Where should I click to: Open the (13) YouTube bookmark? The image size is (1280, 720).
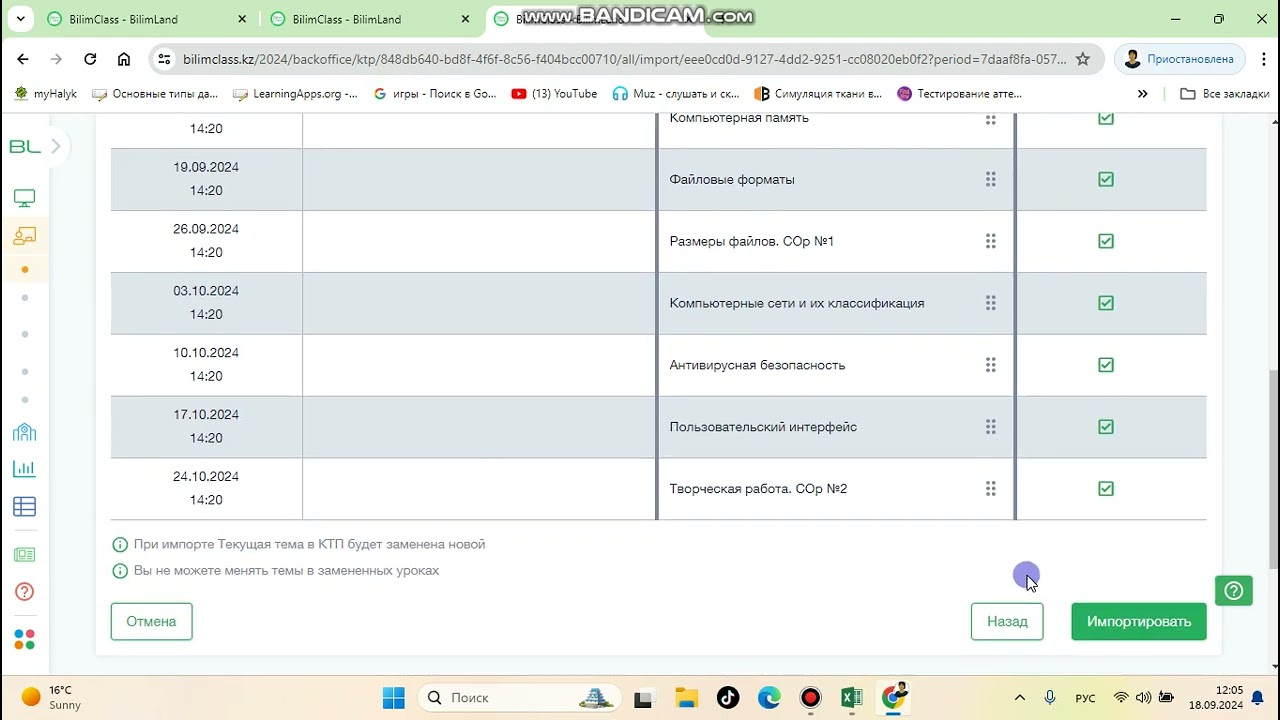(554, 94)
